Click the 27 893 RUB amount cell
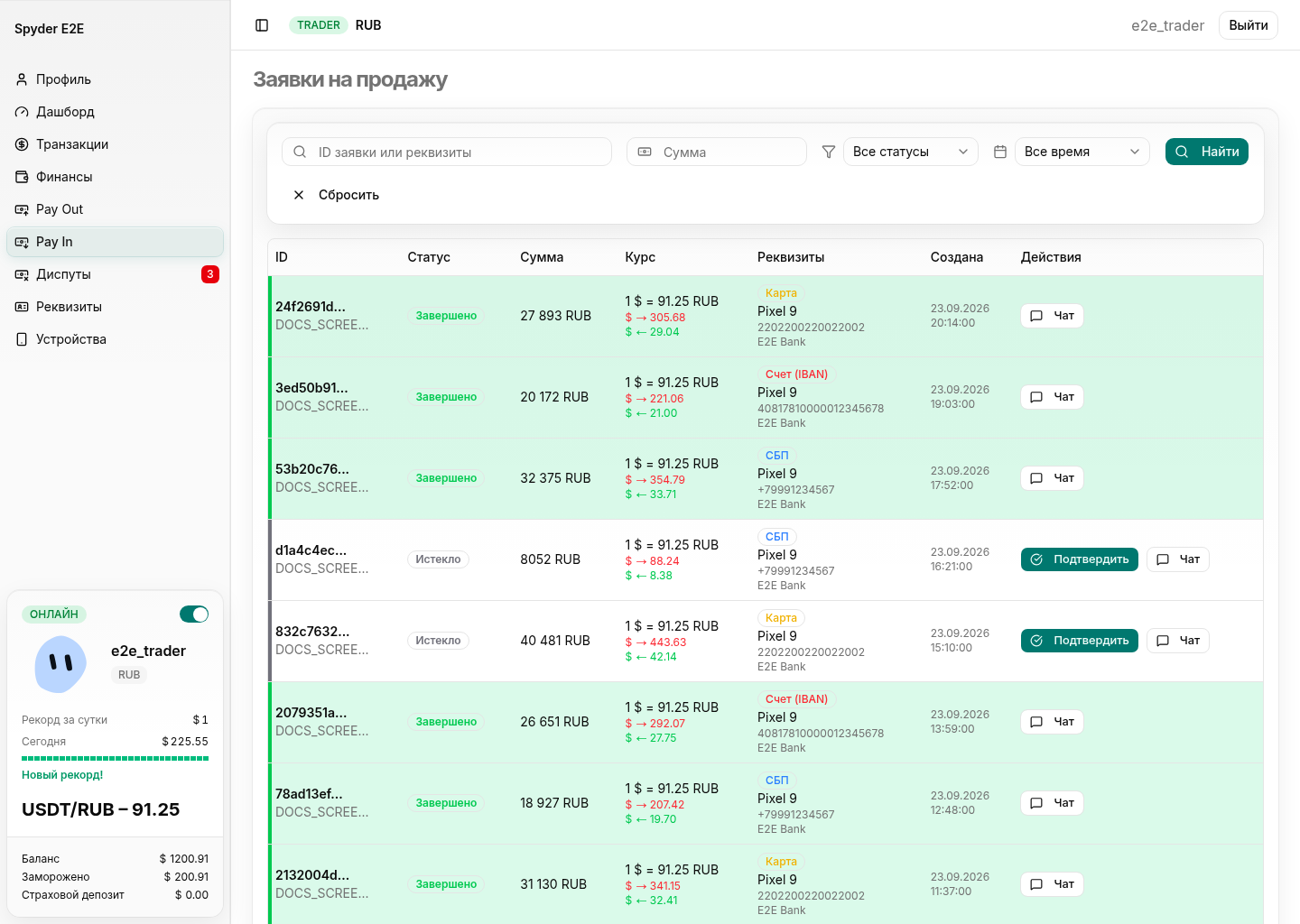This screenshot has width=1300, height=924. 556,316
